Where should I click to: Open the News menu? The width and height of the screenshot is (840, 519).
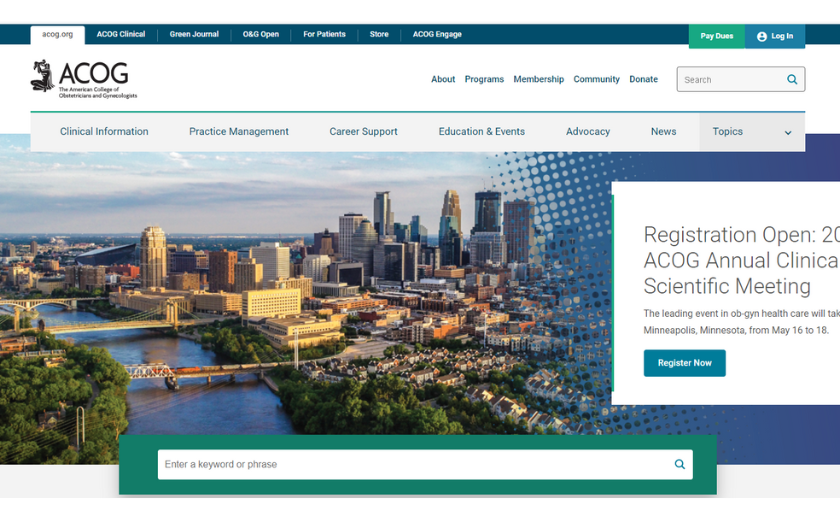click(x=663, y=132)
